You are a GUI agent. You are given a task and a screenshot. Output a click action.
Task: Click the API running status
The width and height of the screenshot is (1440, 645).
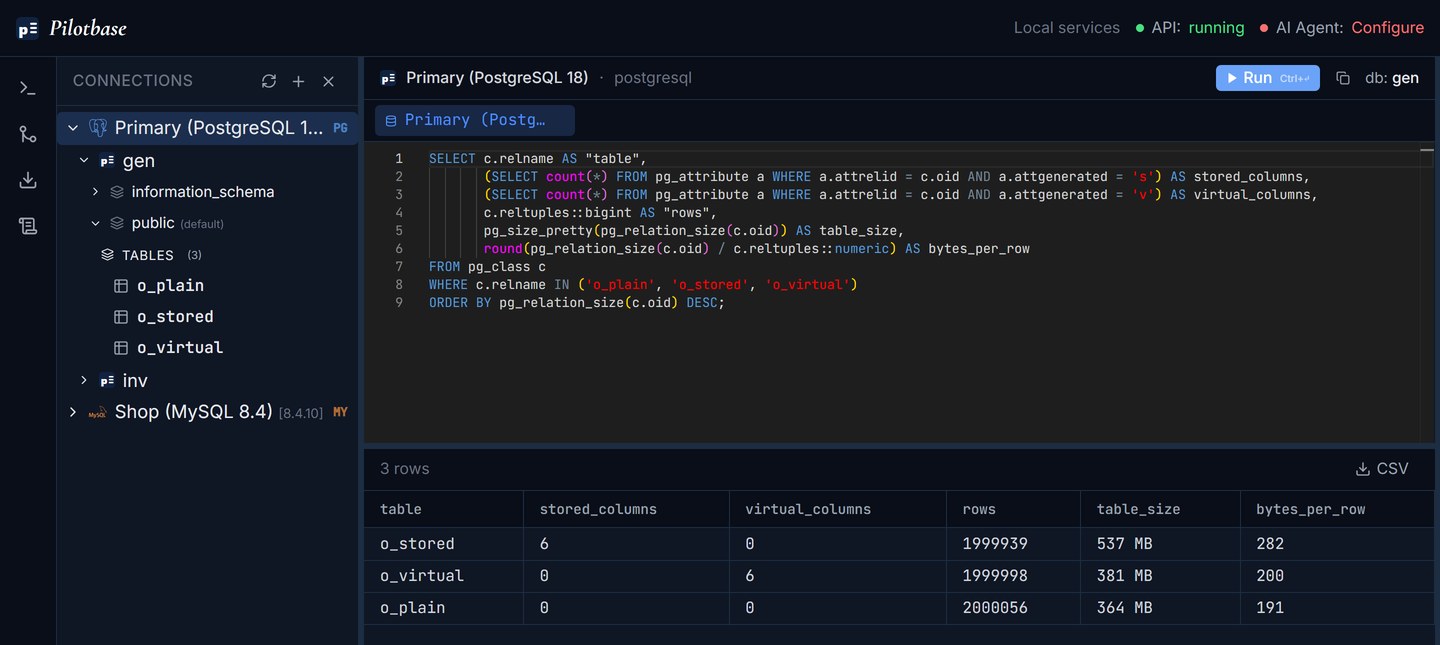pyautogui.click(x=1216, y=28)
